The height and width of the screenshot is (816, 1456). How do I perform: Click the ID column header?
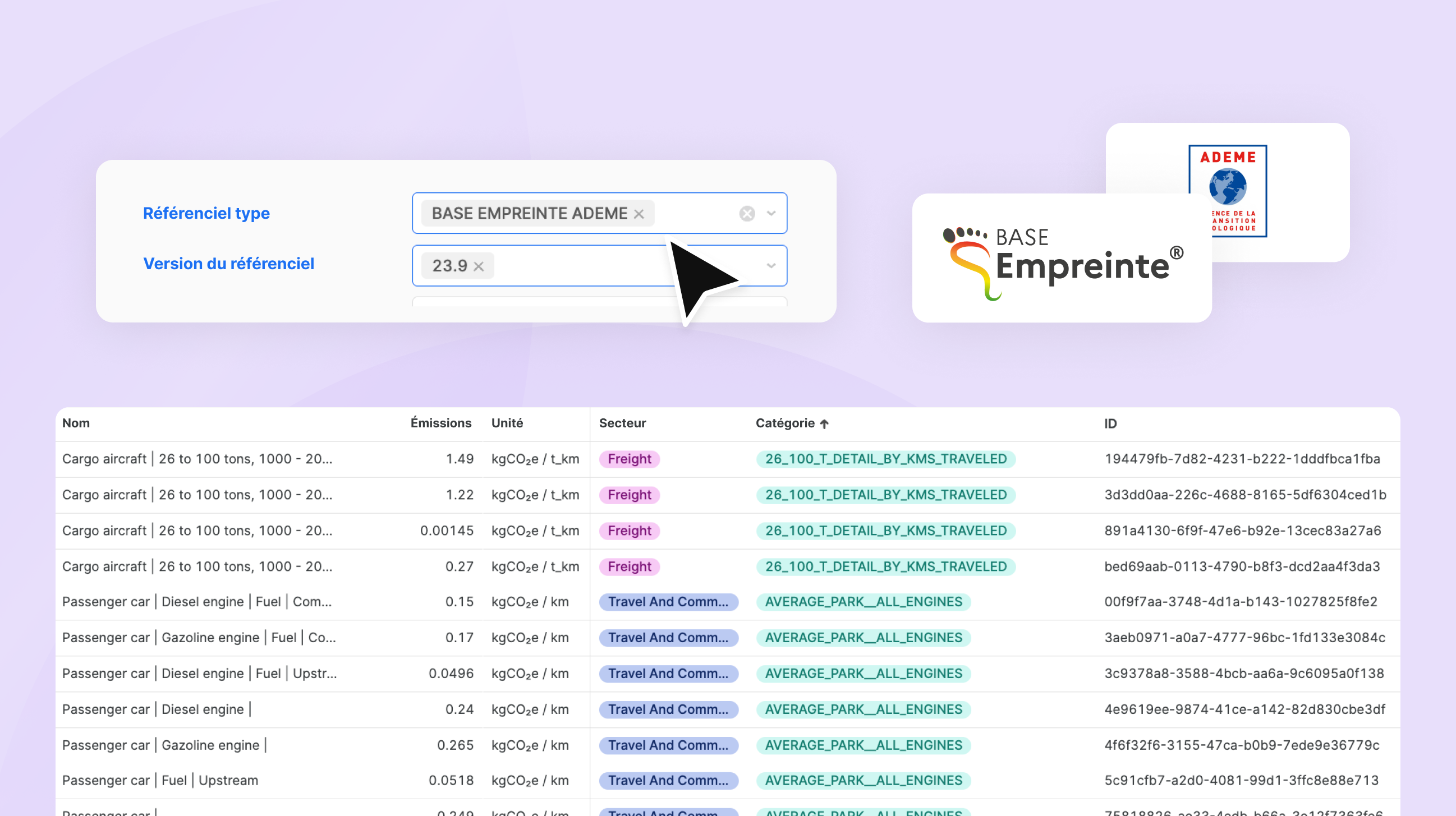(x=1110, y=423)
